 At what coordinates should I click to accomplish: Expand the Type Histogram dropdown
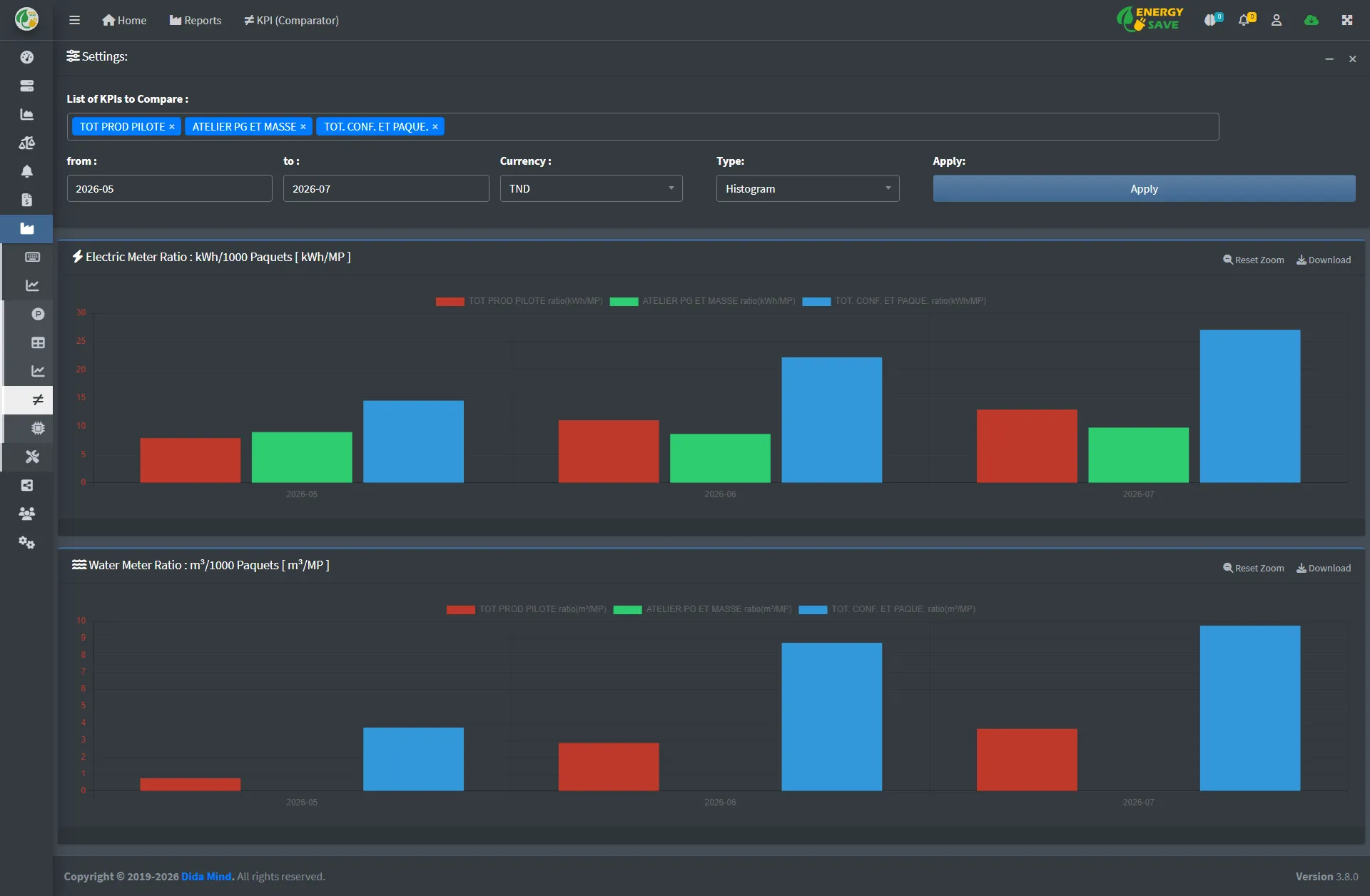coord(808,188)
